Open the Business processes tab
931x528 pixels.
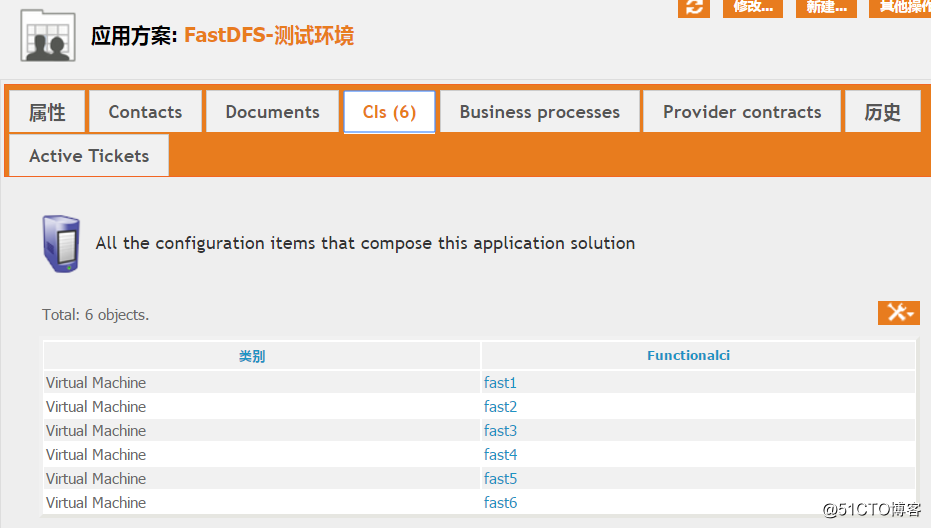coord(540,112)
